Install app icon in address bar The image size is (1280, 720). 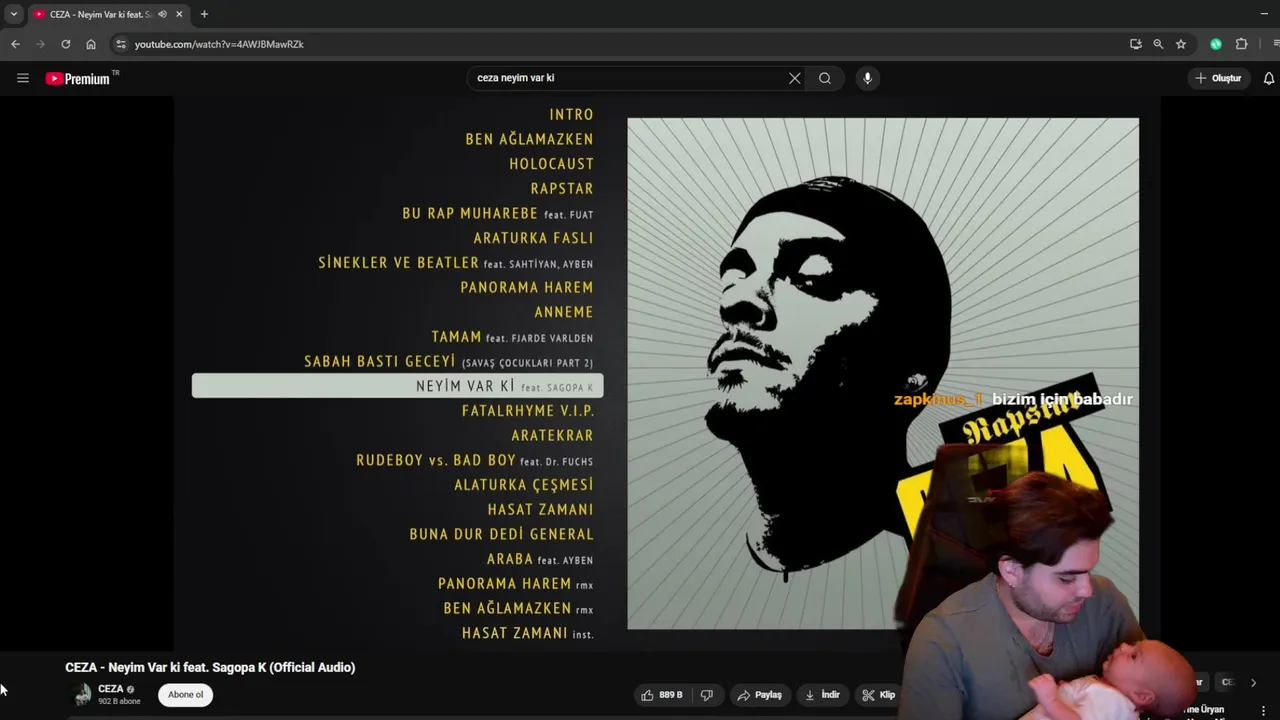point(1135,44)
